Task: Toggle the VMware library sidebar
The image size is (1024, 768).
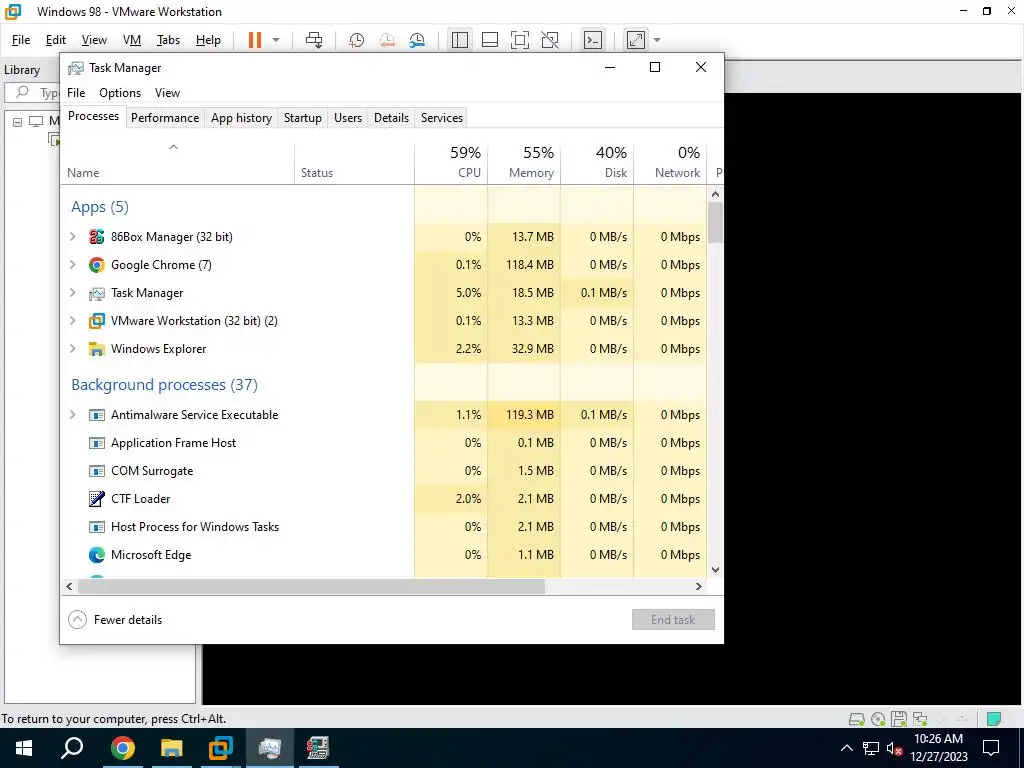Action: (x=460, y=40)
